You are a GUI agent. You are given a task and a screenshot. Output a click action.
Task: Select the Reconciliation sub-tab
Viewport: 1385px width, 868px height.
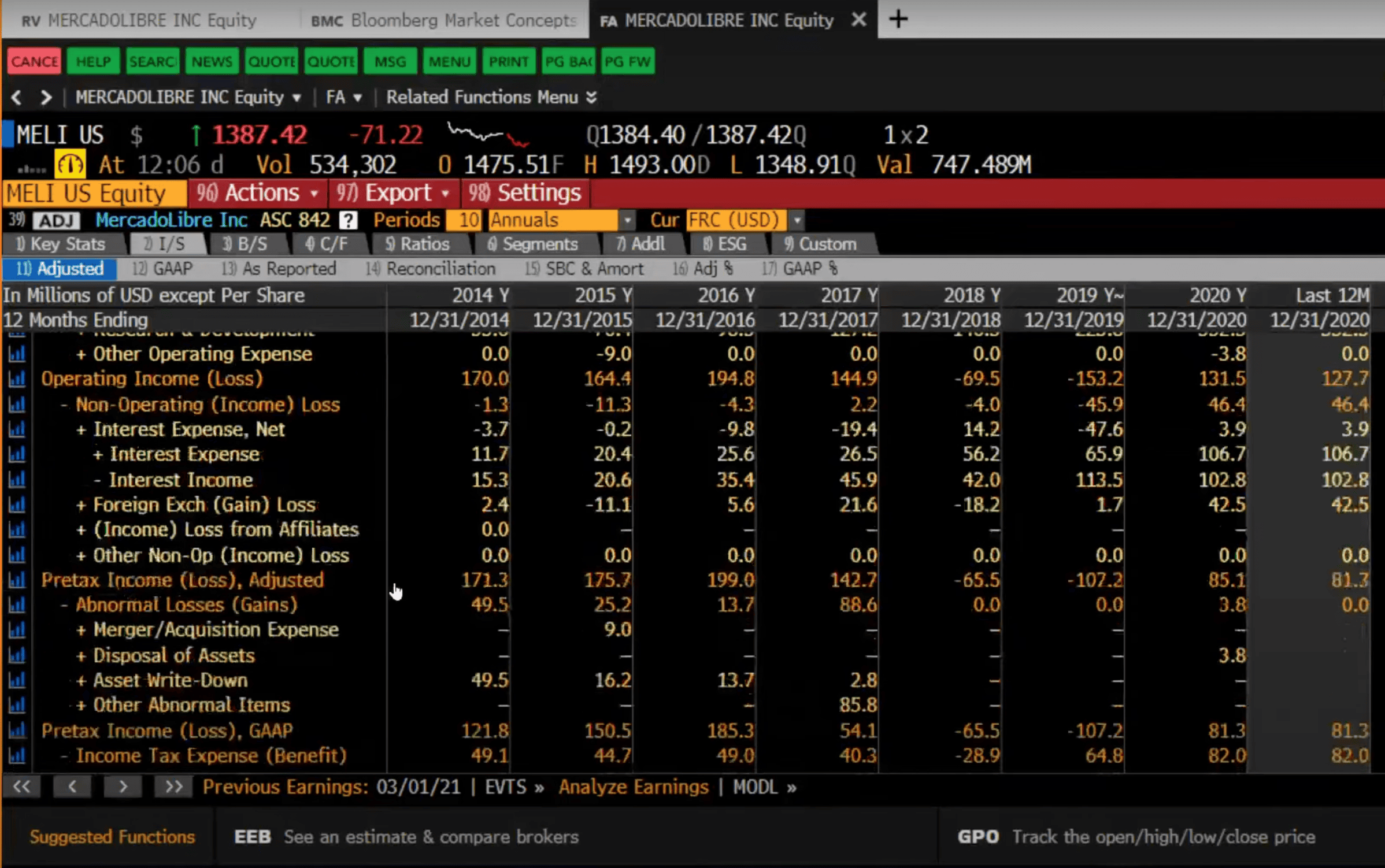coord(431,269)
